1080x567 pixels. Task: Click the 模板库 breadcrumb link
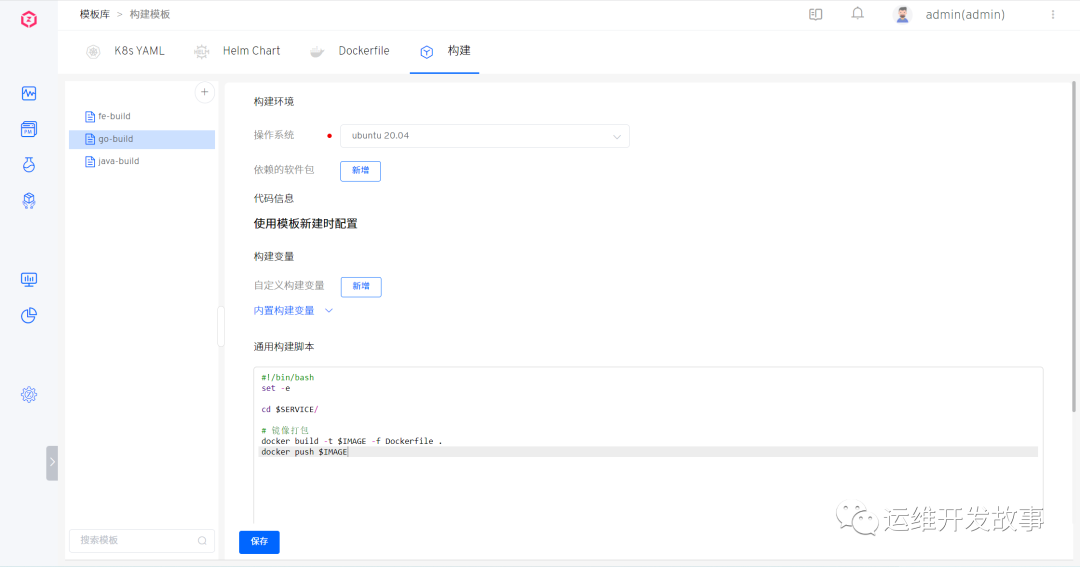(x=94, y=14)
